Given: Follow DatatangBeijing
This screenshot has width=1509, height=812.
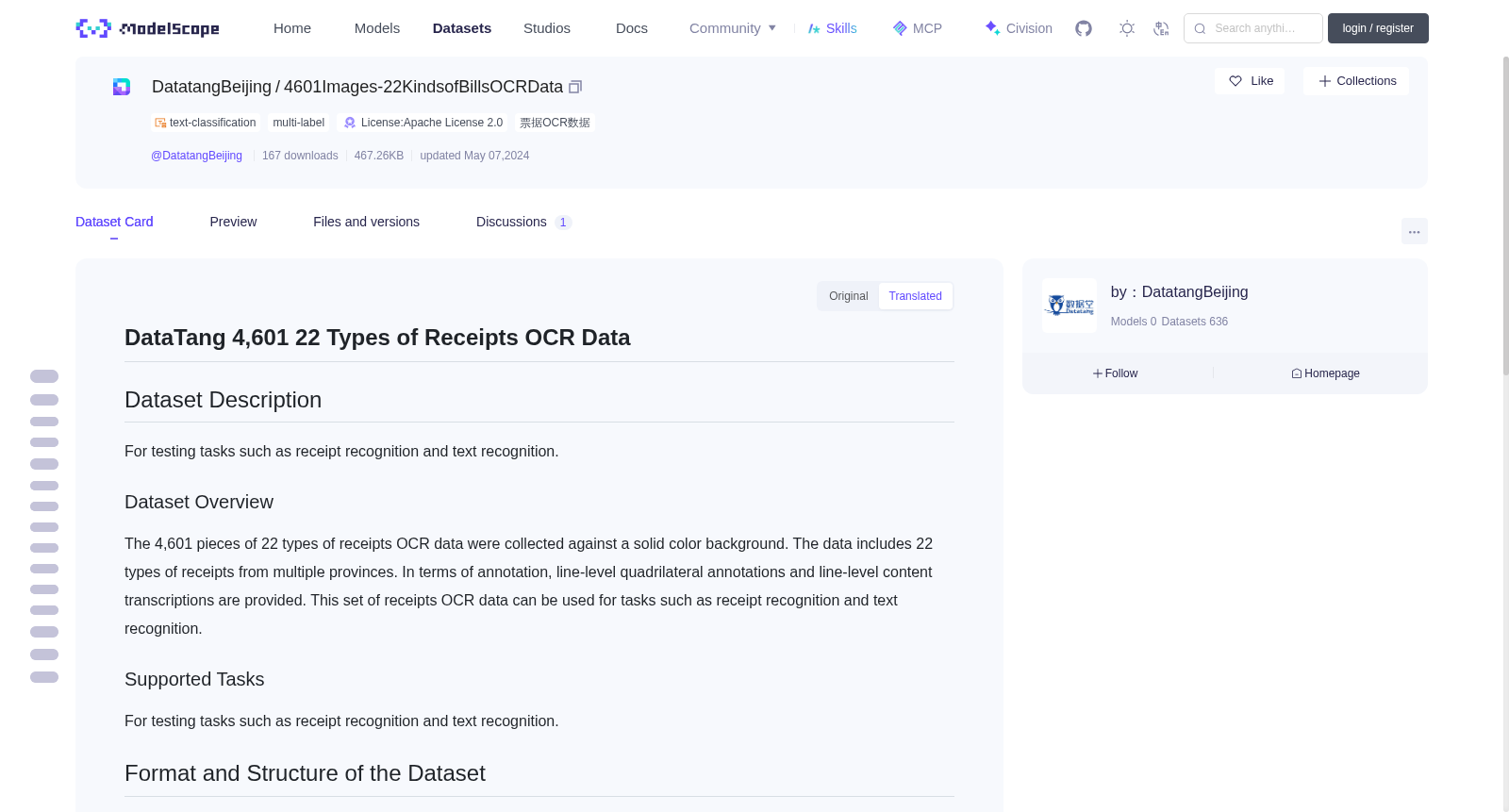Looking at the screenshot, I should click(1115, 373).
